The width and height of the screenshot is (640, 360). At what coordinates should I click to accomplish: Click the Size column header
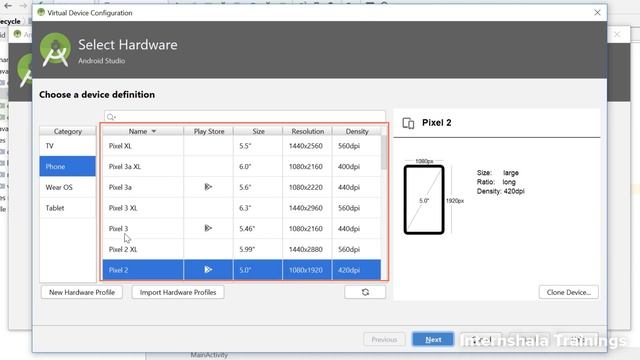(258, 131)
